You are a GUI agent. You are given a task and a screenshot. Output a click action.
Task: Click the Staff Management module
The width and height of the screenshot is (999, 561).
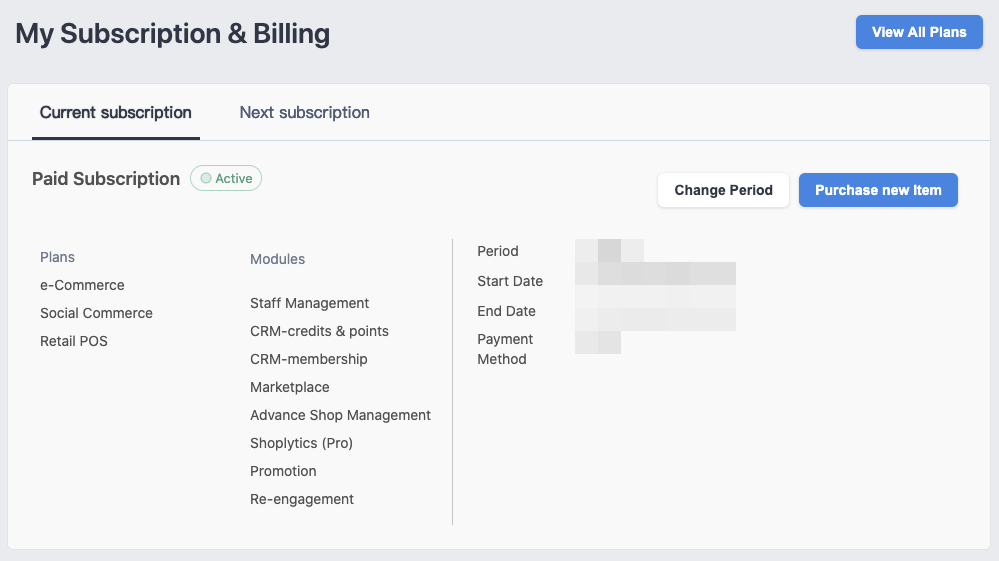click(310, 303)
